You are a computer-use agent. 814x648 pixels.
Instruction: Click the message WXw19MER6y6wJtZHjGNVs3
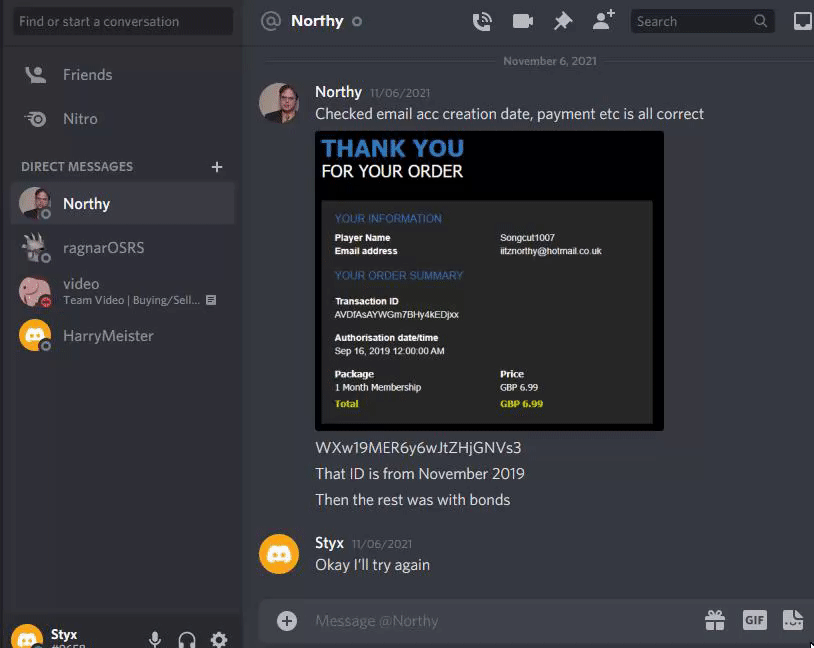click(418, 448)
